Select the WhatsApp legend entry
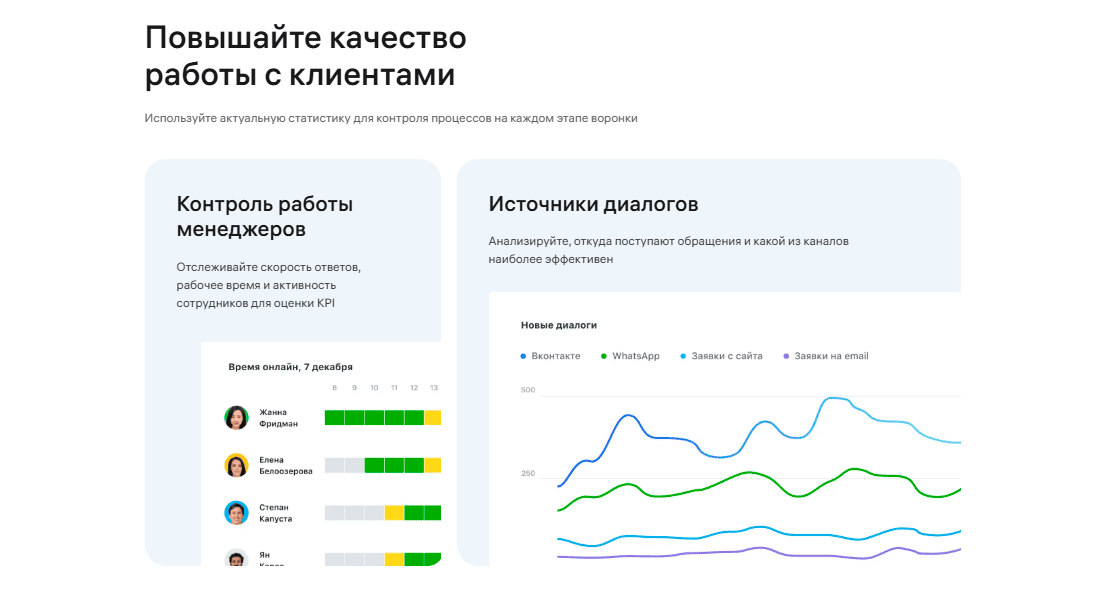Image resolution: width=1100 pixels, height=600 pixels. click(x=631, y=356)
